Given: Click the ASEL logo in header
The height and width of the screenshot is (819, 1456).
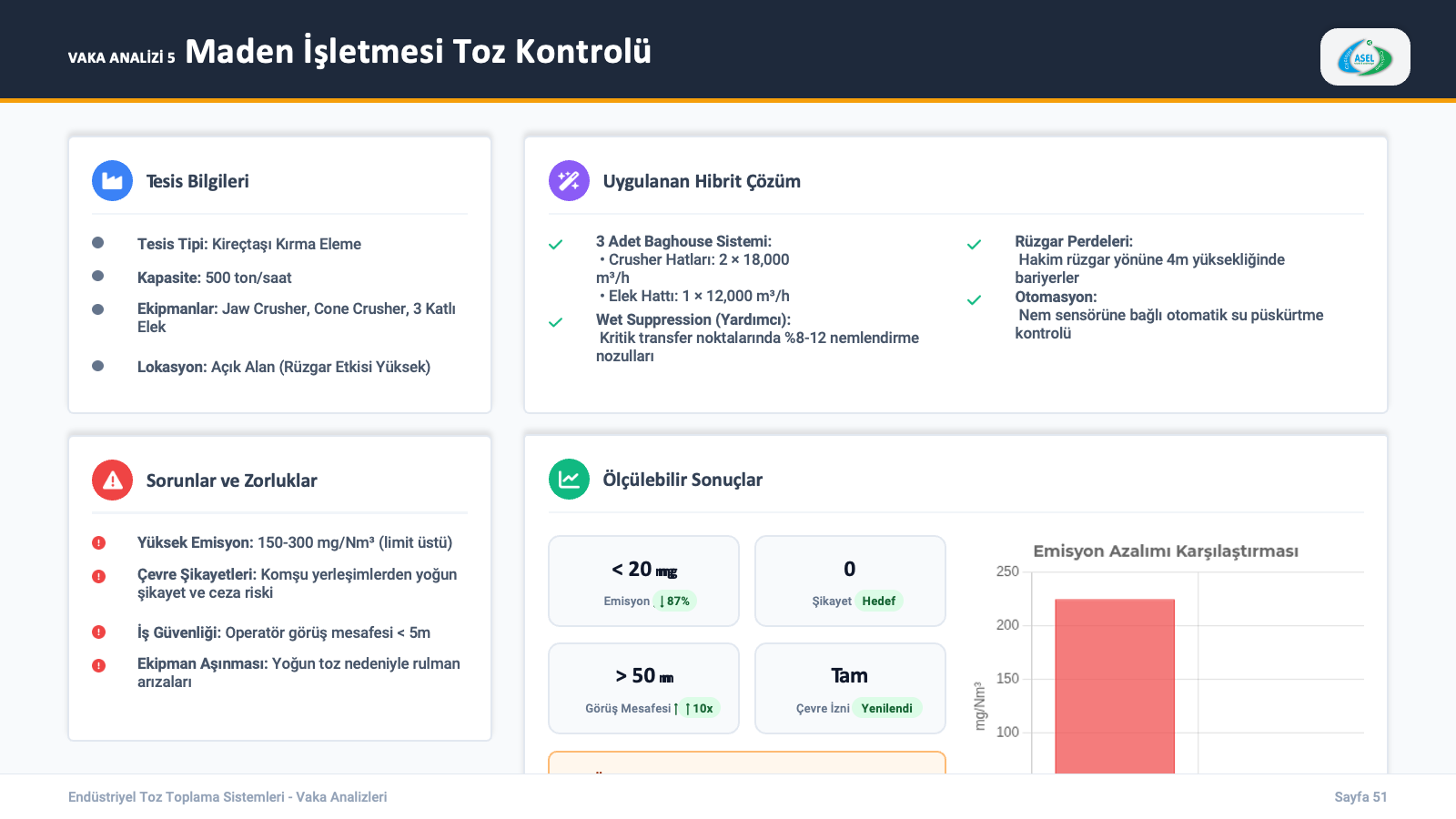Looking at the screenshot, I should pos(1364,57).
